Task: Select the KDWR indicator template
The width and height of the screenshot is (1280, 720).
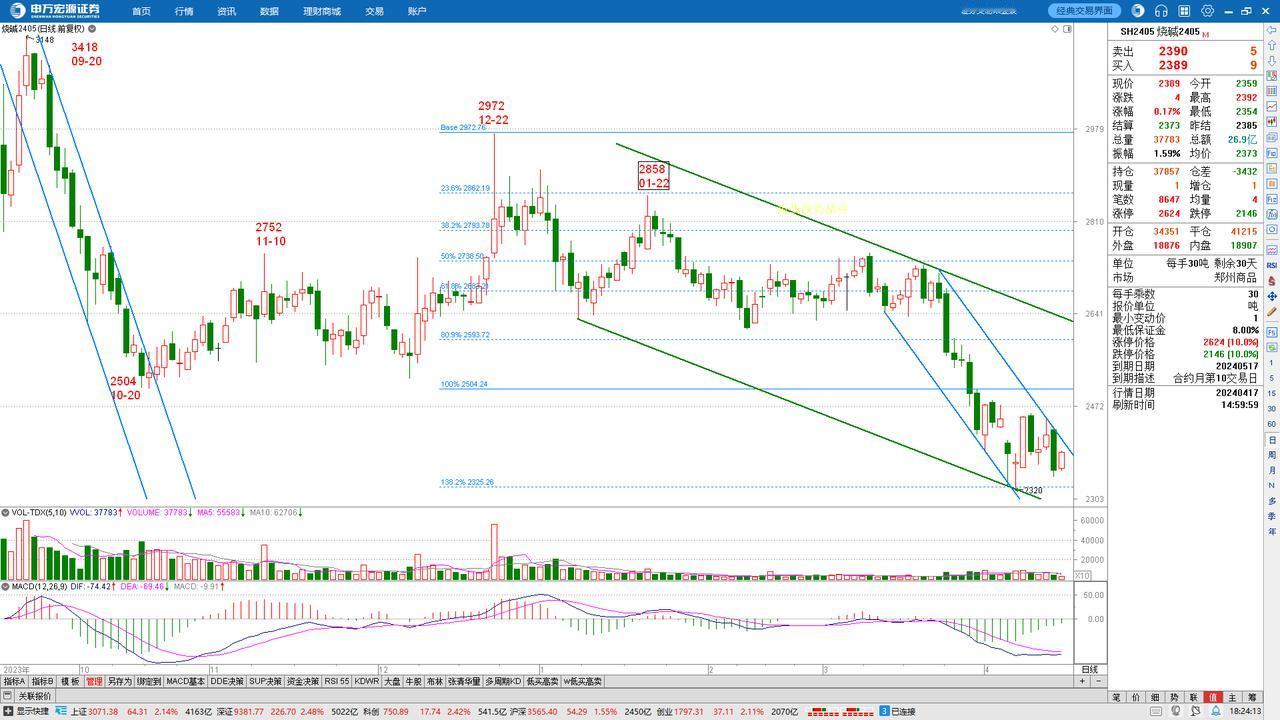Action: tap(367, 681)
